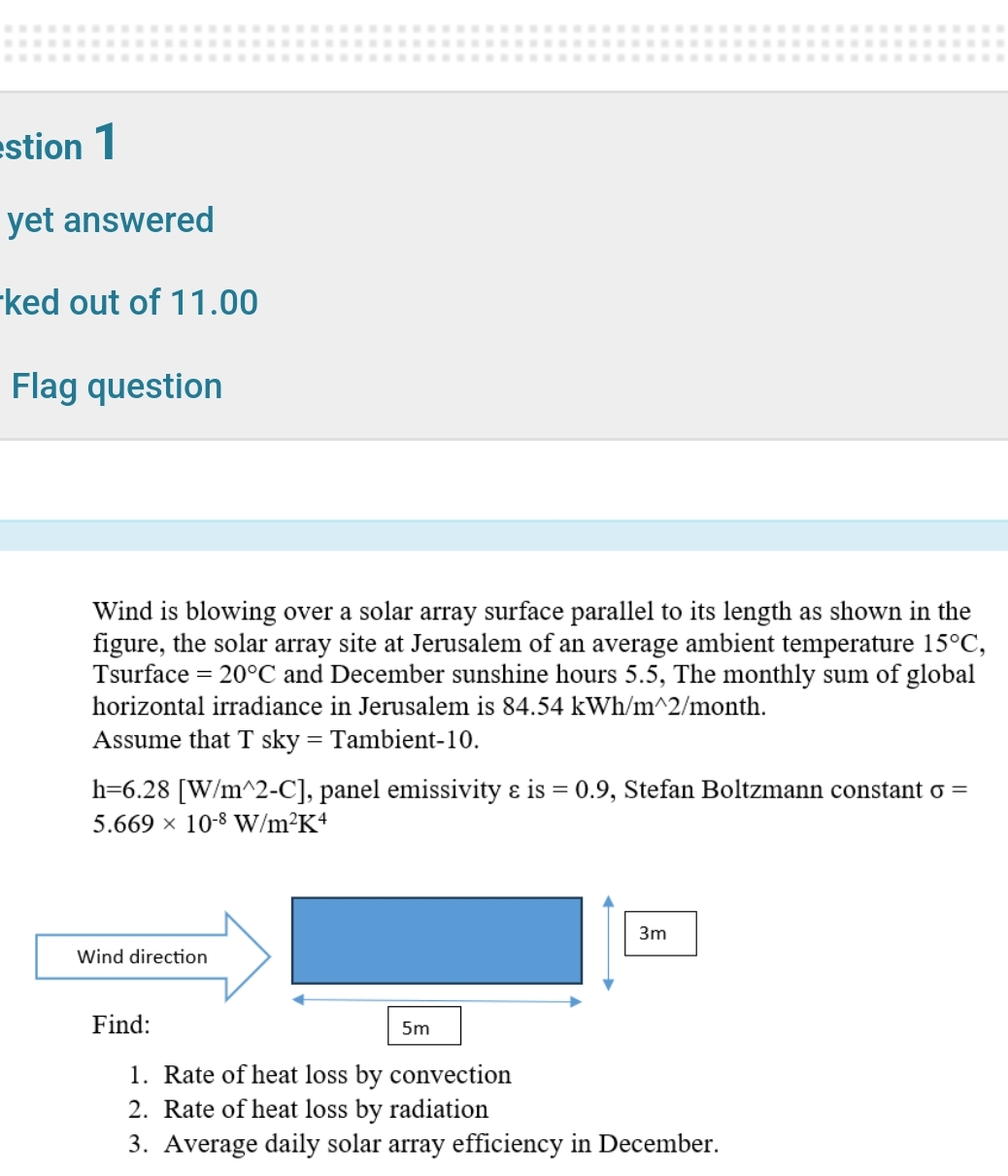This screenshot has width=1008, height=1176.
Task: Click the h=6.28 coefficient text
Action: point(126,790)
